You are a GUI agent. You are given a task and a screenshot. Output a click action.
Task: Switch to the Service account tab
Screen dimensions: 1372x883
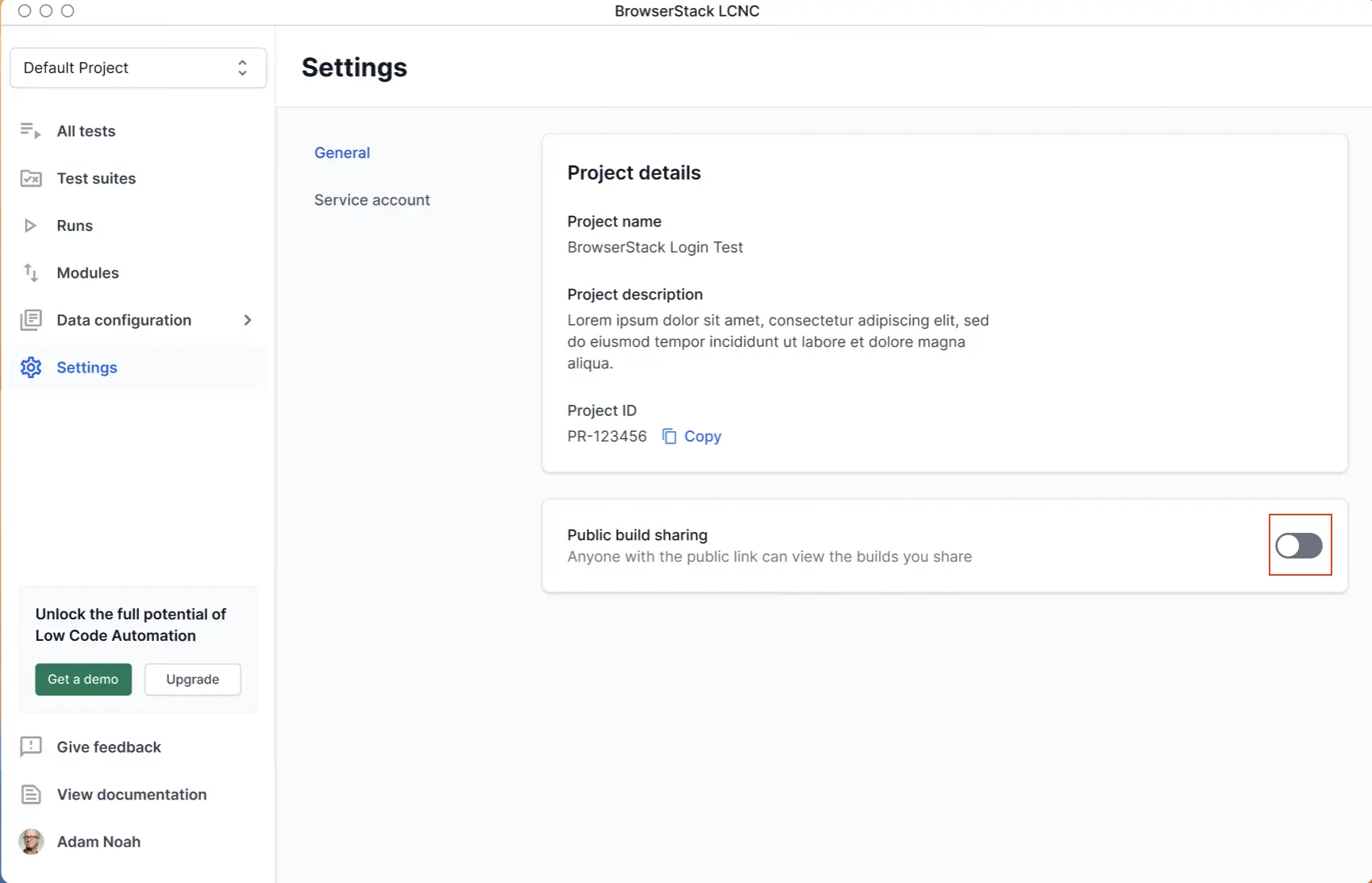pyautogui.click(x=372, y=200)
